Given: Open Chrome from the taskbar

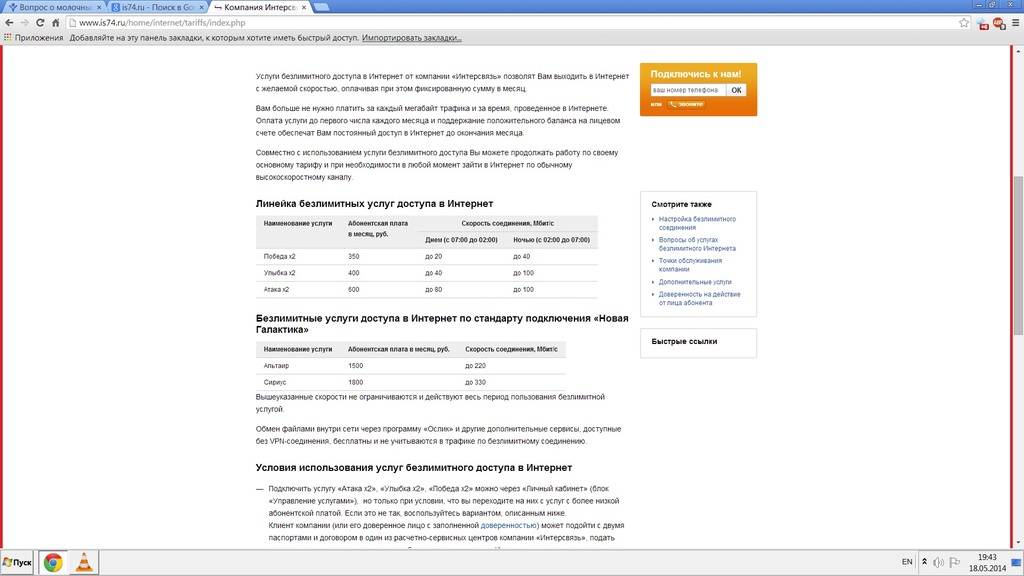Looking at the screenshot, I should (53, 562).
